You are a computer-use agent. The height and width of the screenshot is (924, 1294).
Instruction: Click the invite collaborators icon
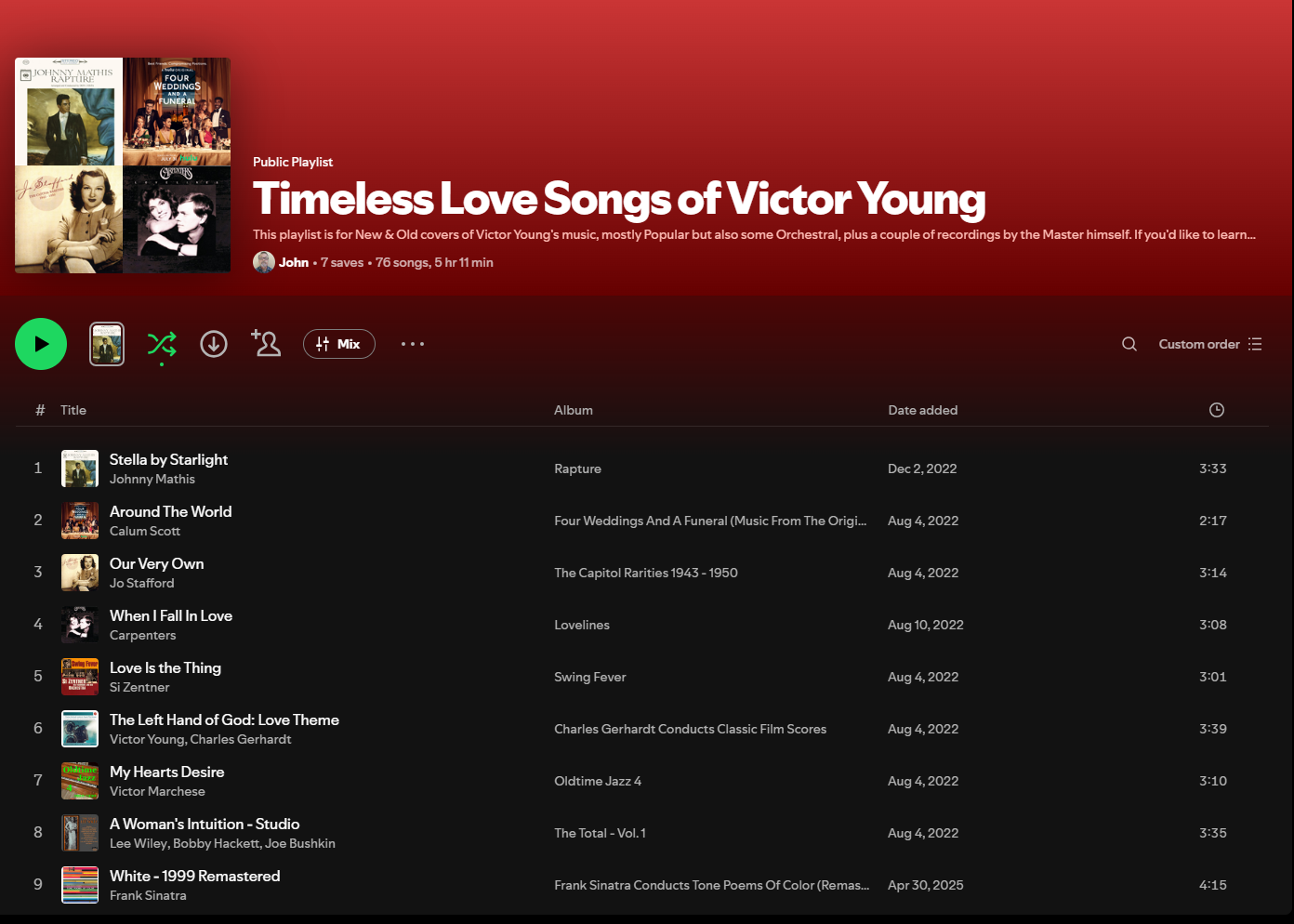(x=266, y=344)
